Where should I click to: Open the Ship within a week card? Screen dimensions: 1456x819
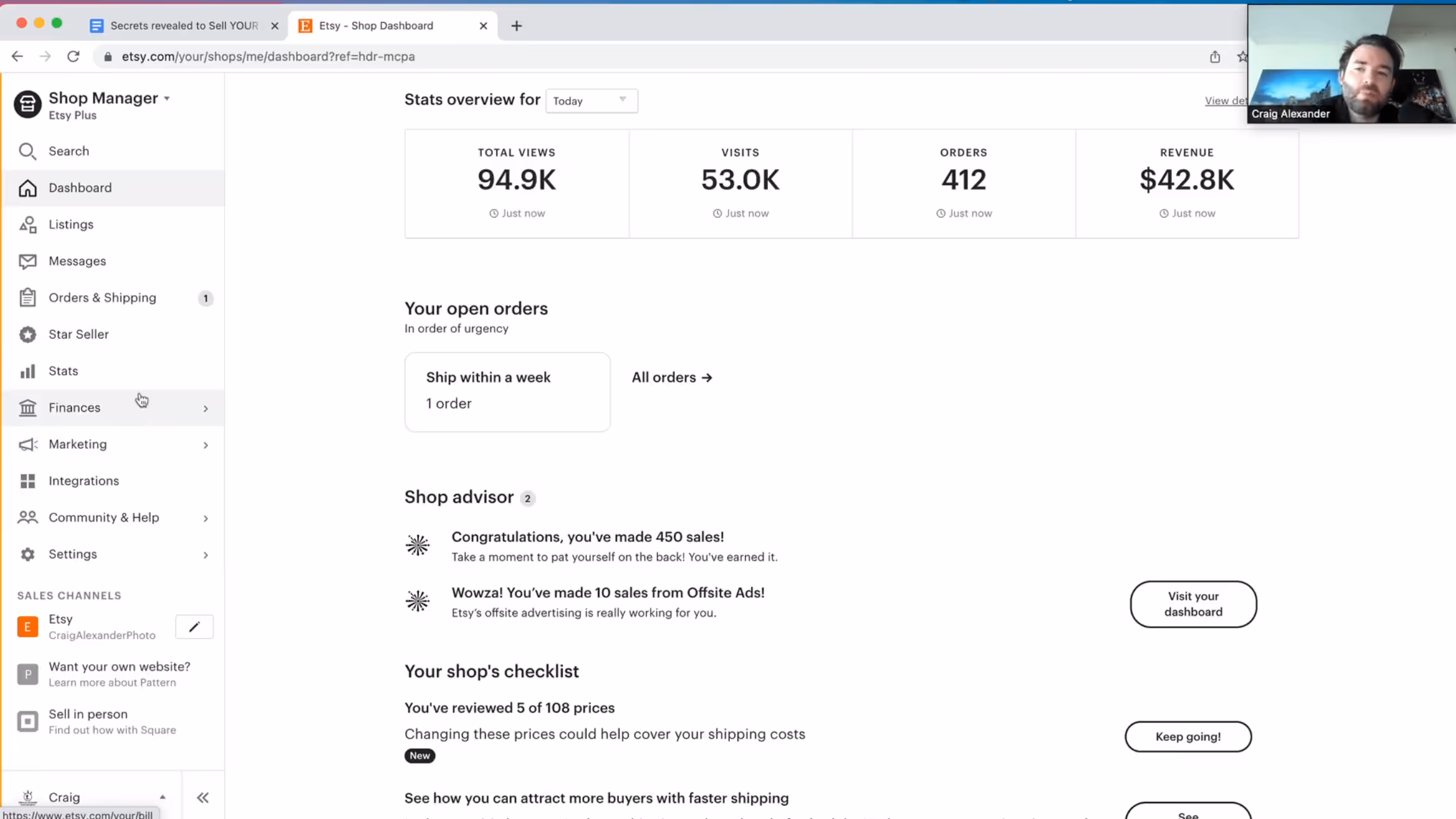pyautogui.click(x=507, y=392)
